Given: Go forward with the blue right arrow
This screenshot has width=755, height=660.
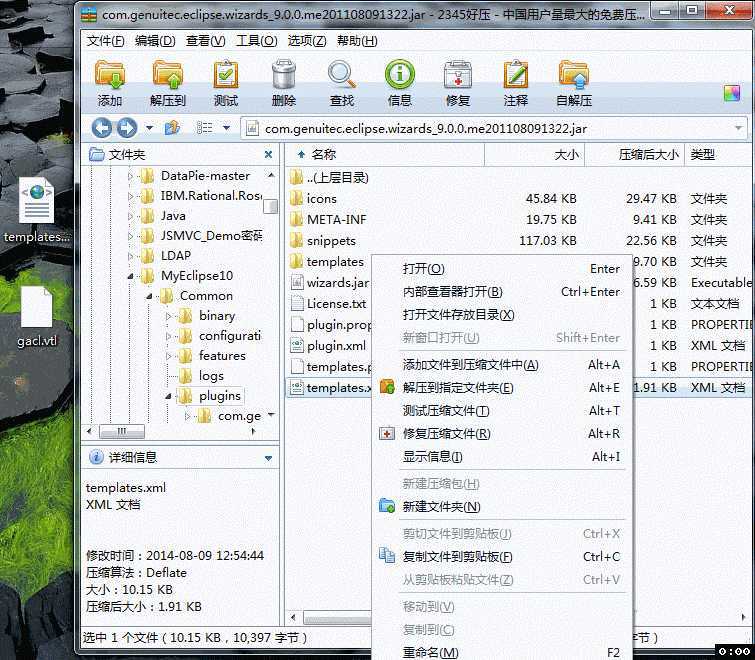Looking at the screenshot, I should click(x=127, y=128).
